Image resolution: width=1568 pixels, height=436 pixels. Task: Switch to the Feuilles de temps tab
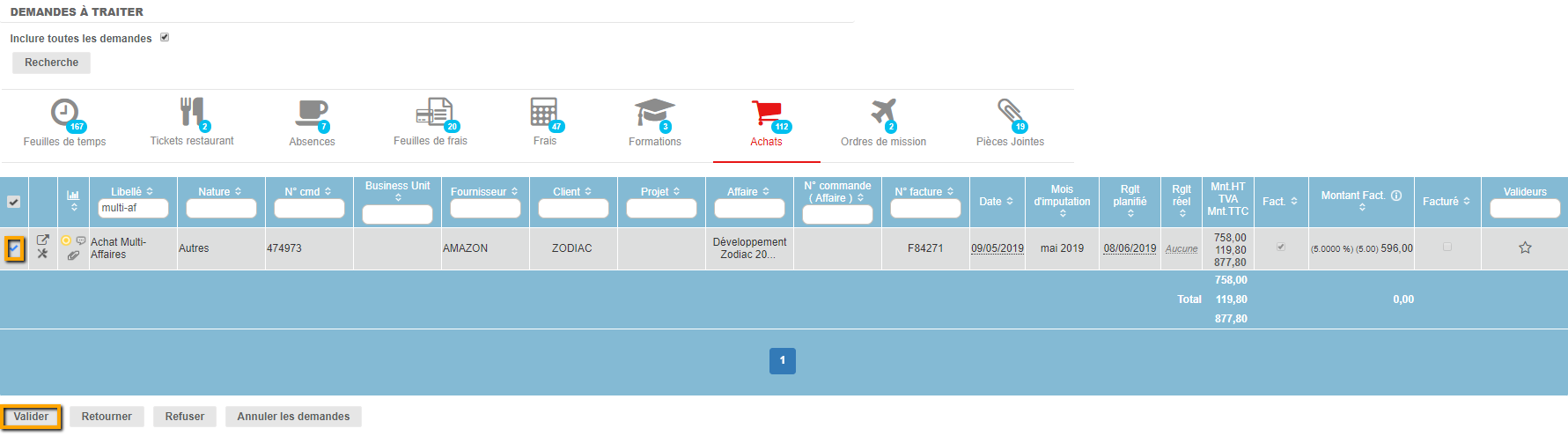tap(64, 123)
